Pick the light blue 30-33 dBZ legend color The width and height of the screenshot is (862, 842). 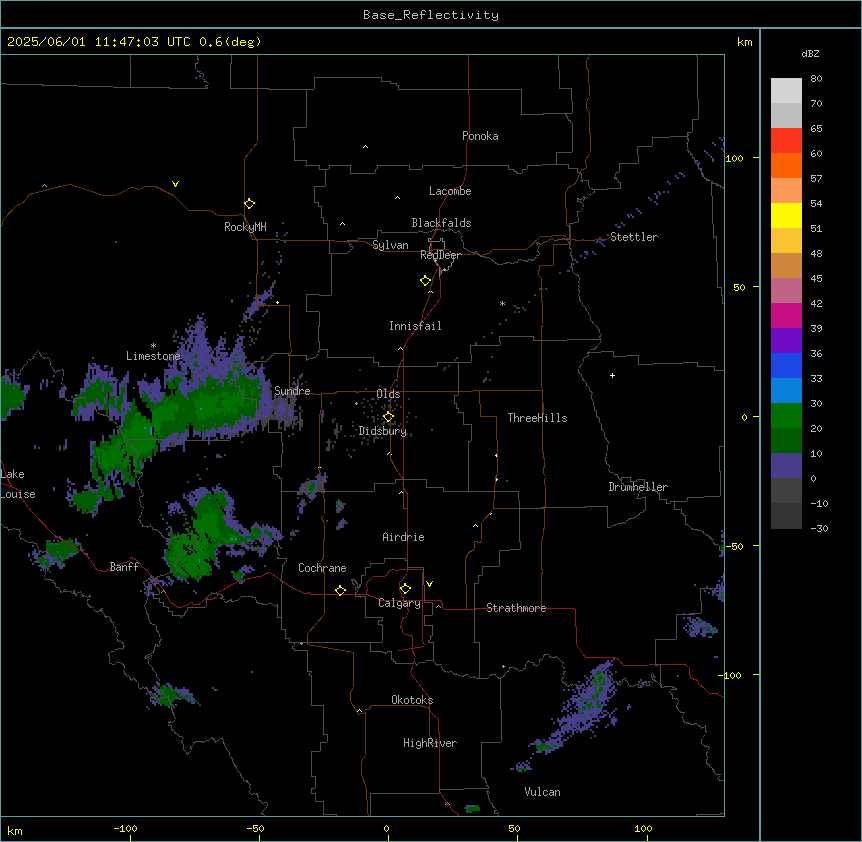(x=786, y=390)
